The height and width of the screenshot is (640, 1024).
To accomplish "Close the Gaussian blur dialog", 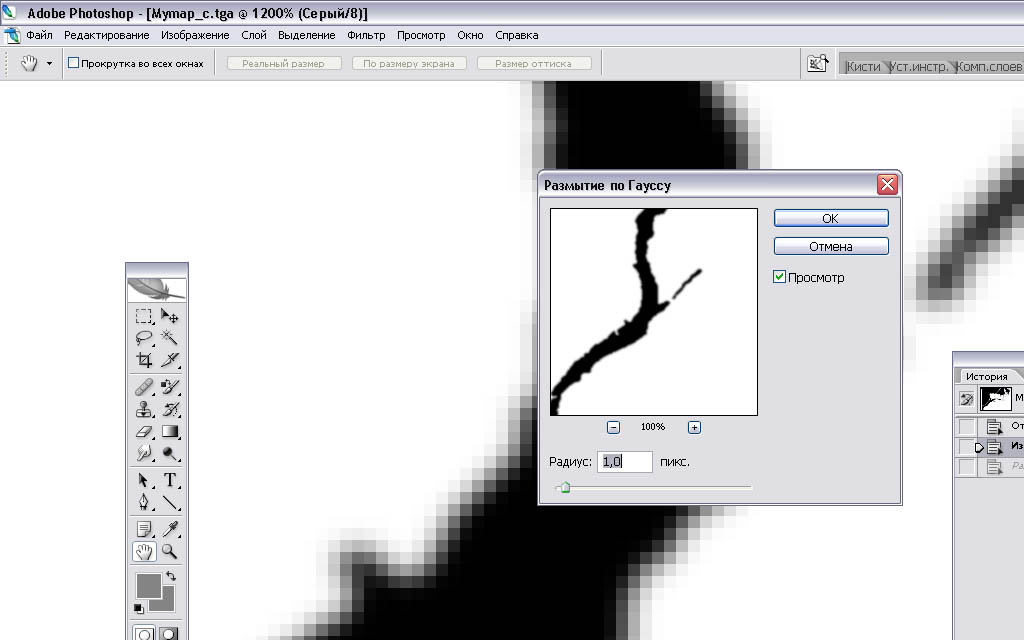I will 887,185.
